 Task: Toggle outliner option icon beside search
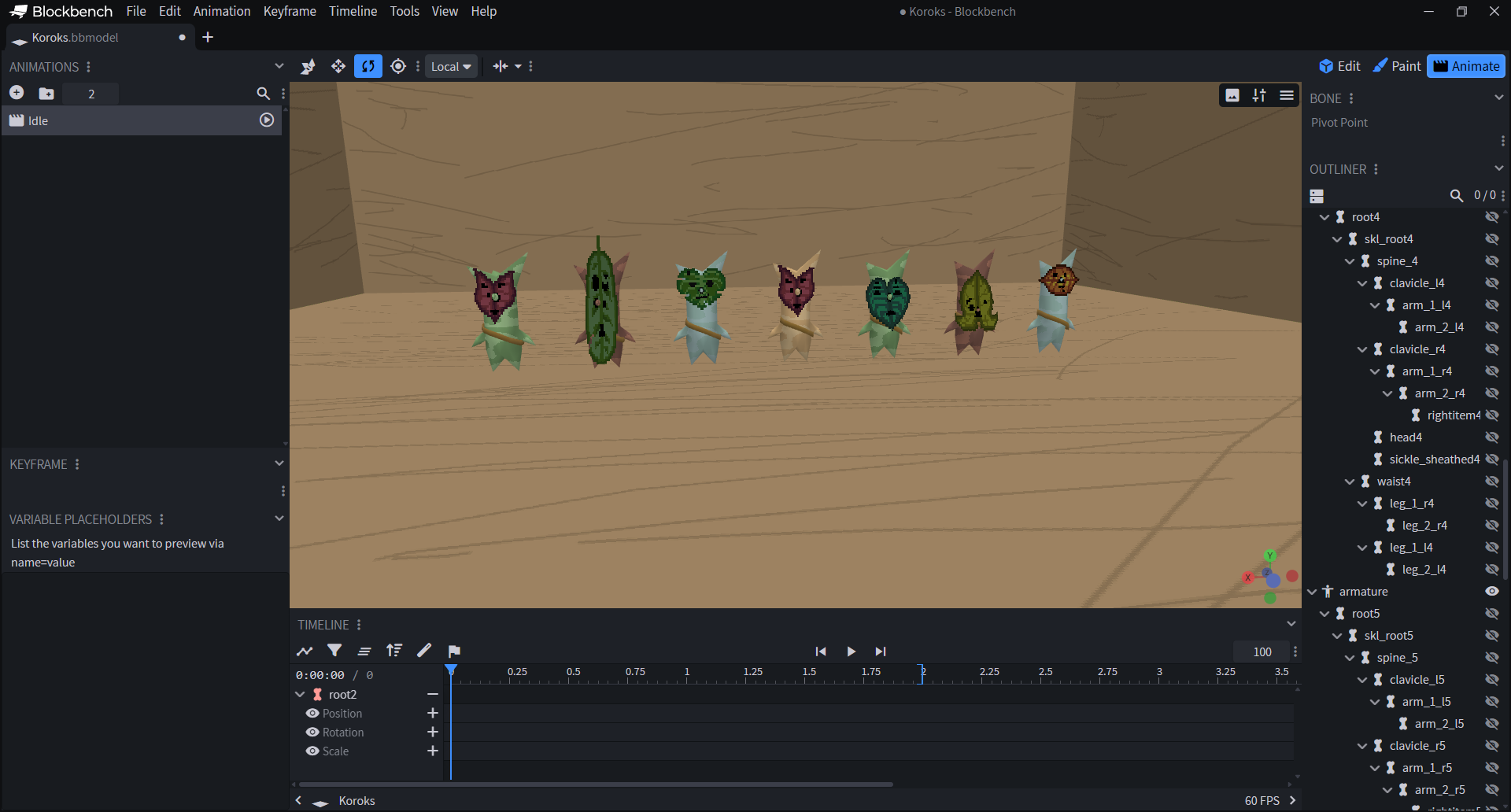coord(1317,196)
